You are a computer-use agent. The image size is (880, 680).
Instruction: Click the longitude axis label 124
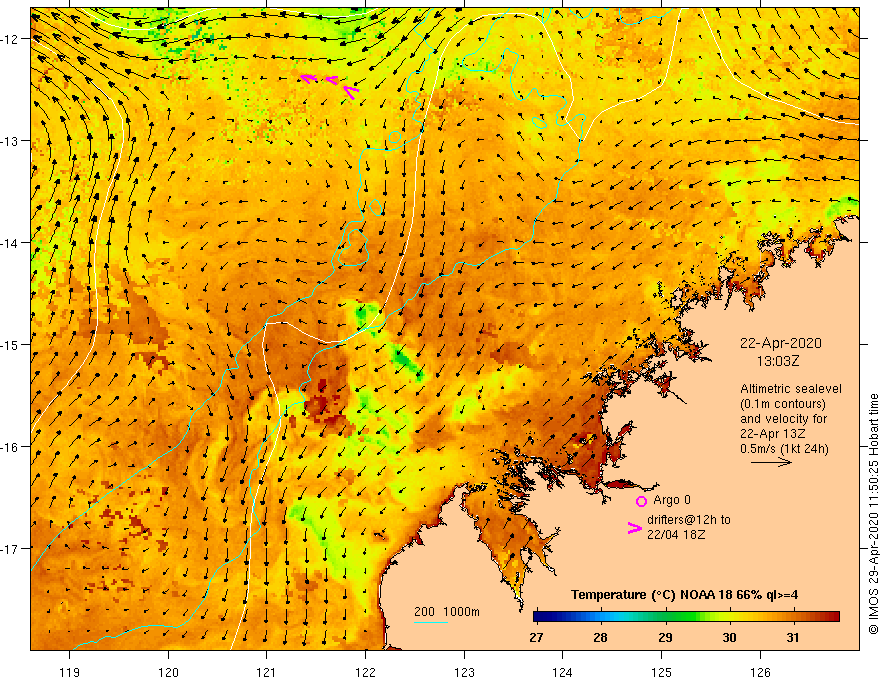[x=563, y=672]
